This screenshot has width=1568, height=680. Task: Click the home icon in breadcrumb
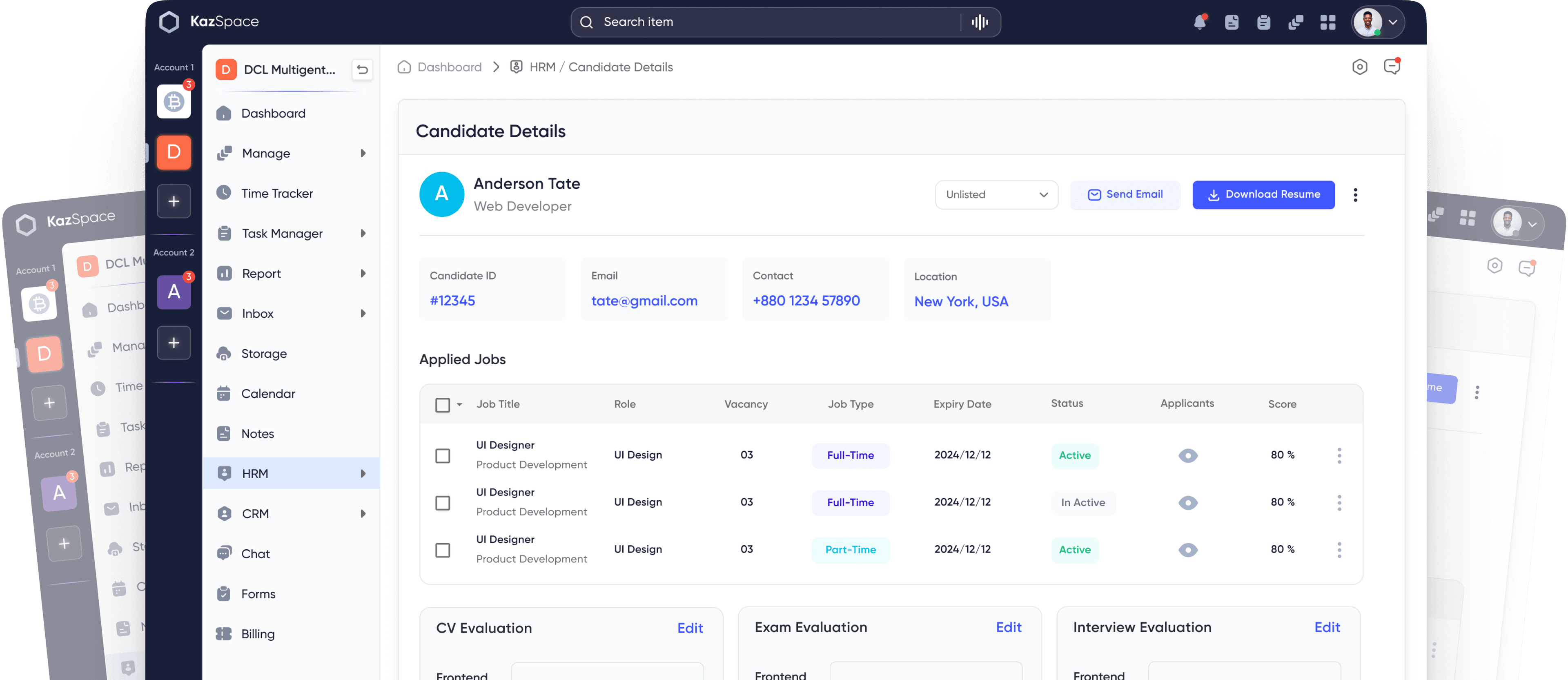[x=404, y=67]
